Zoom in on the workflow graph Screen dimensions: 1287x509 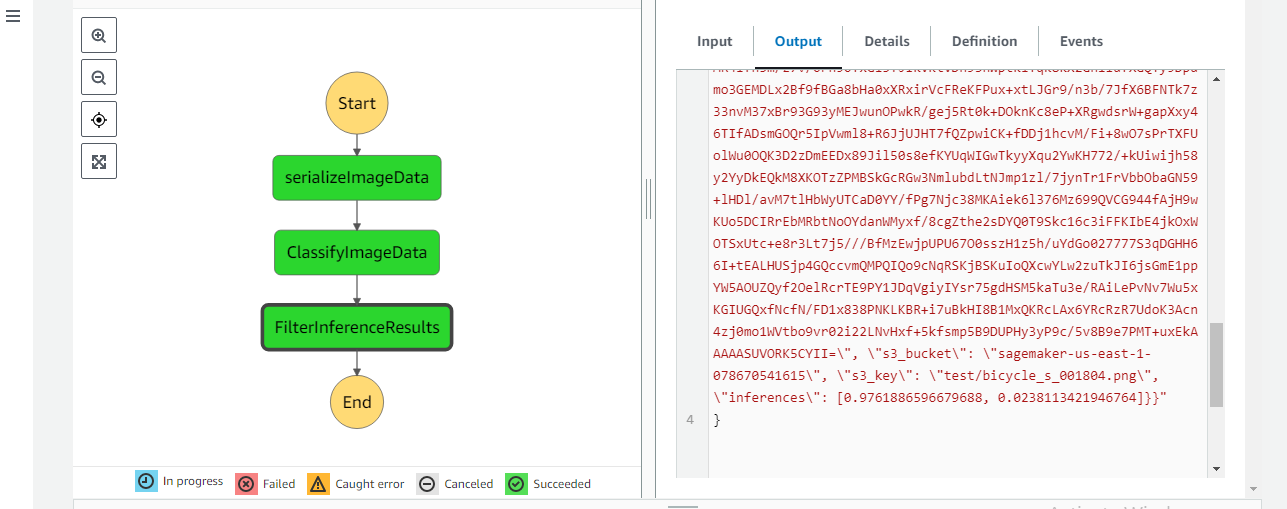[99, 36]
